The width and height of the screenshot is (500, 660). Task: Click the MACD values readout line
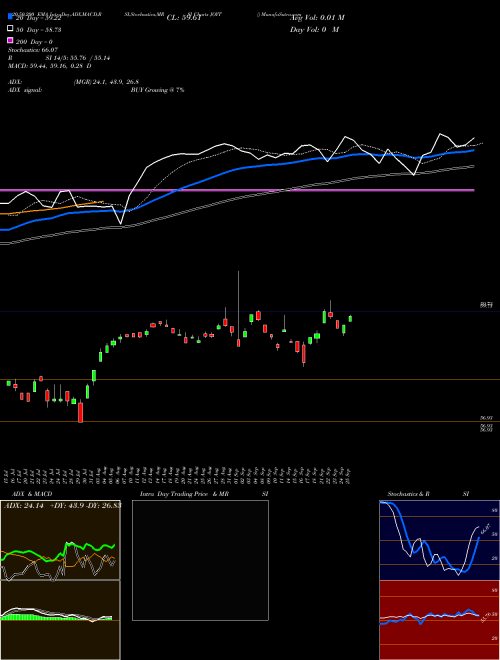[x=49, y=66]
